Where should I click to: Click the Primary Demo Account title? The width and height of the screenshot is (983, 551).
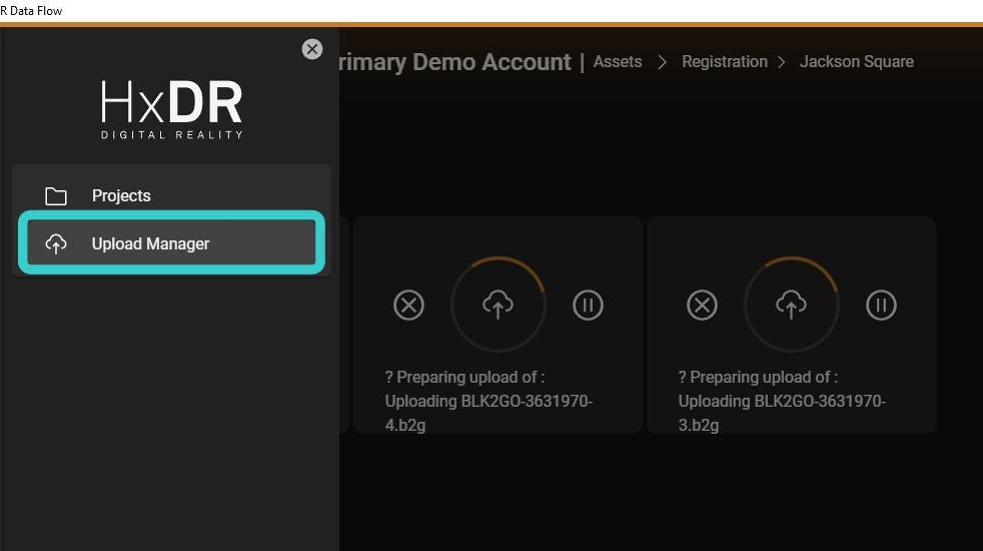[455, 62]
